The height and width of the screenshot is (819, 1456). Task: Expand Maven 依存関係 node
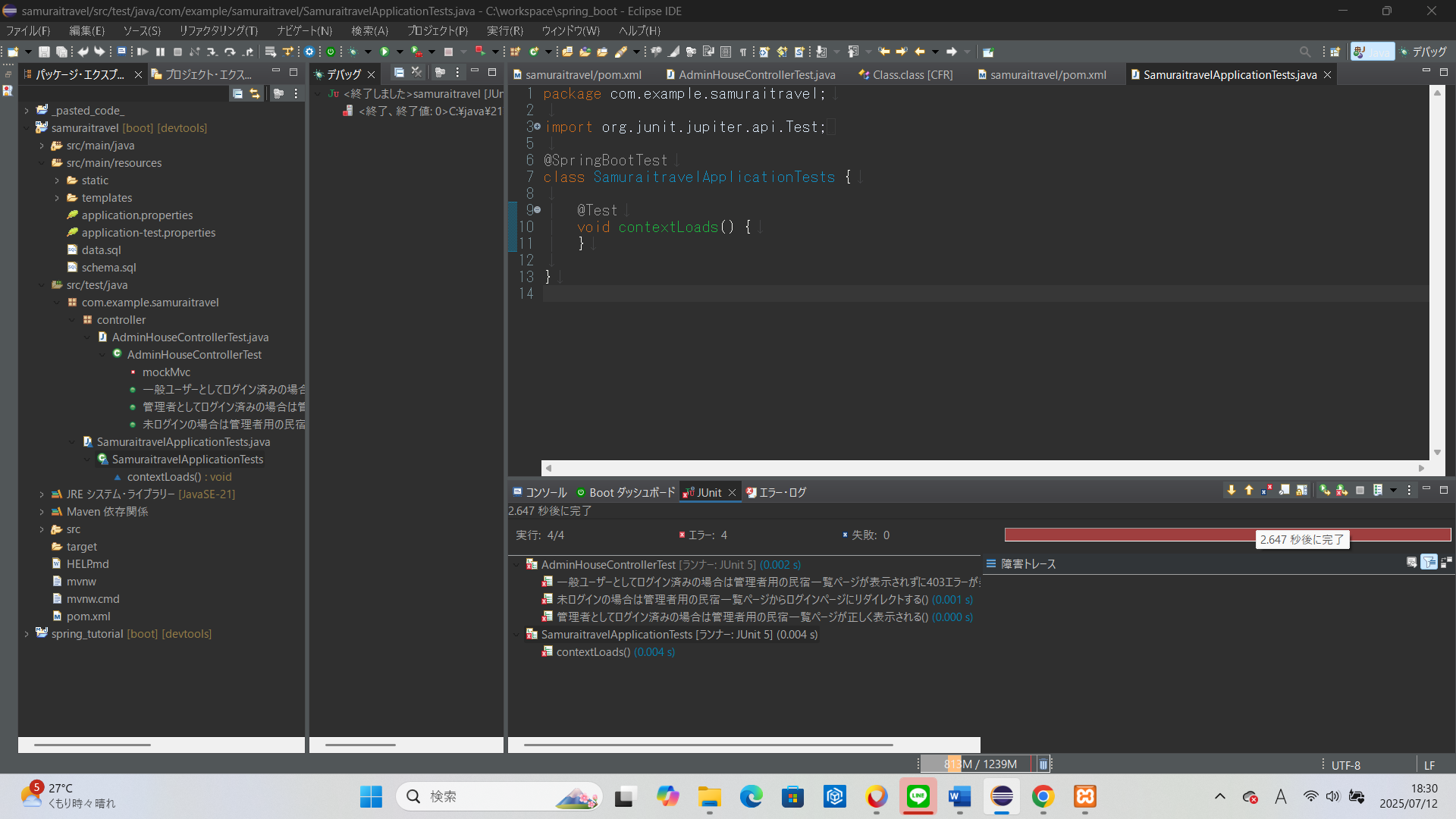(x=42, y=512)
